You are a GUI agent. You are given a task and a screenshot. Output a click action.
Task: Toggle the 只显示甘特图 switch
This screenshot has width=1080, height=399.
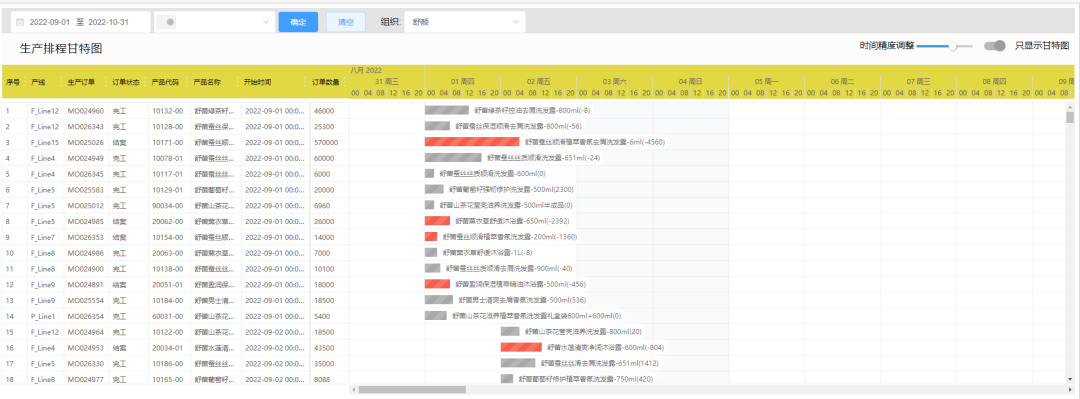coord(995,46)
